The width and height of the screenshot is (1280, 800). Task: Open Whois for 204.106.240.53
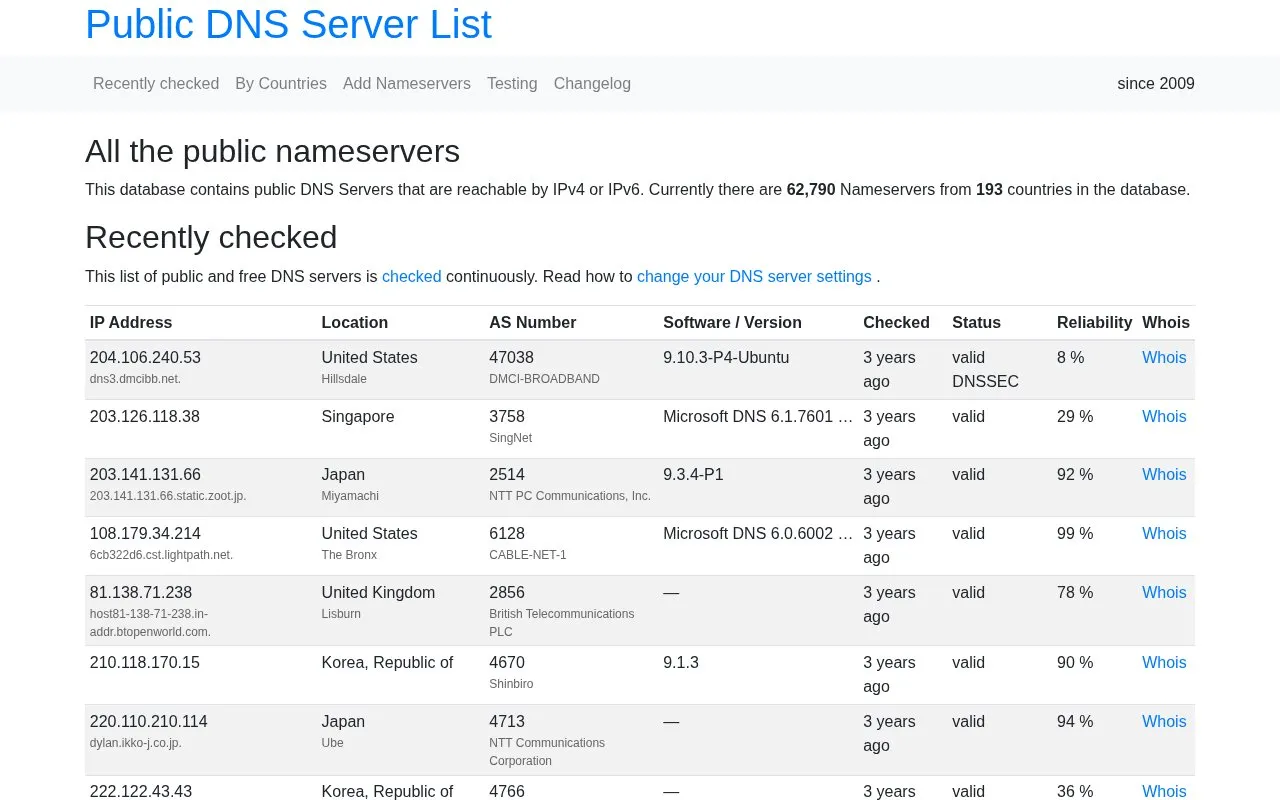click(x=1164, y=358)
